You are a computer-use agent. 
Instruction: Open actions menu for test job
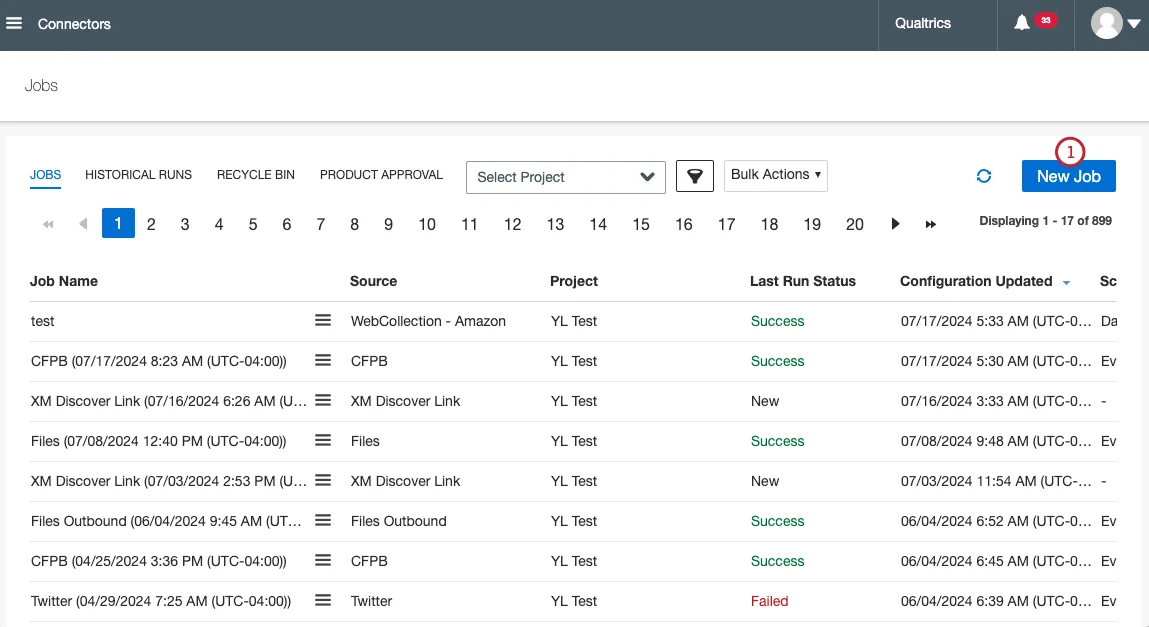point(323,320)
